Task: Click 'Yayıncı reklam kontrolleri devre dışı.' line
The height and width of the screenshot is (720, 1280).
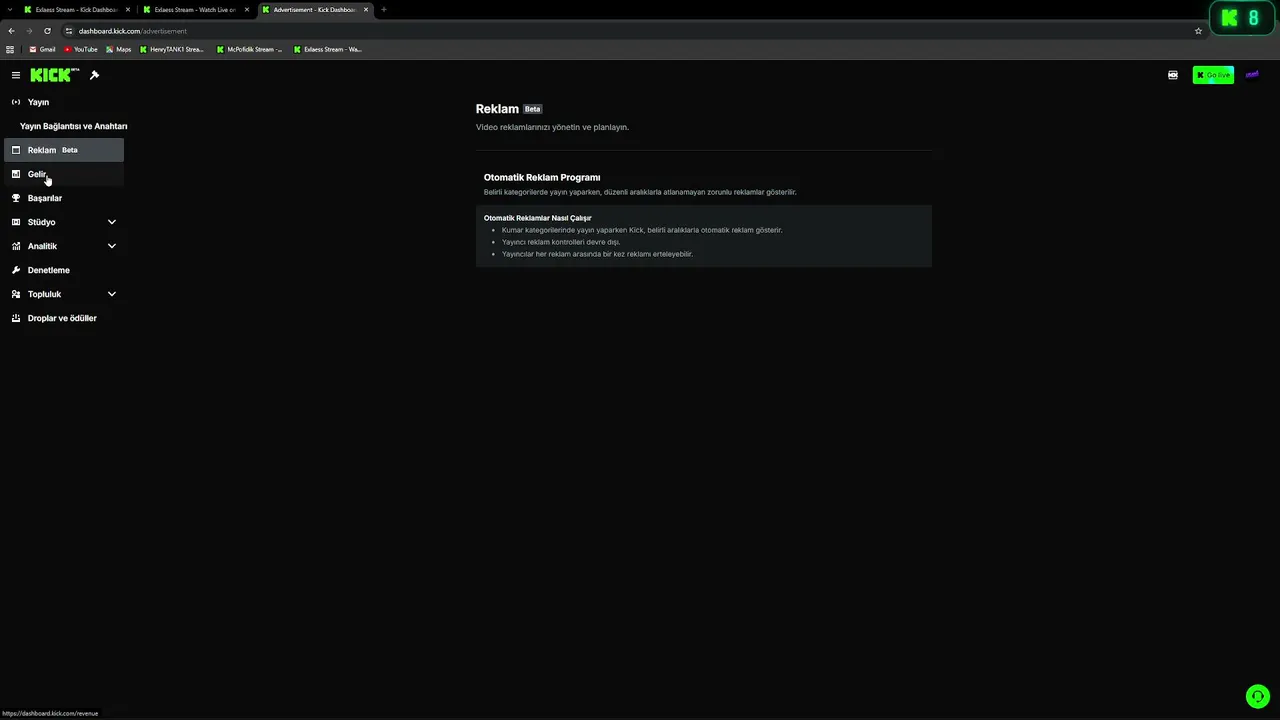Action: click(x=561, y=242)
